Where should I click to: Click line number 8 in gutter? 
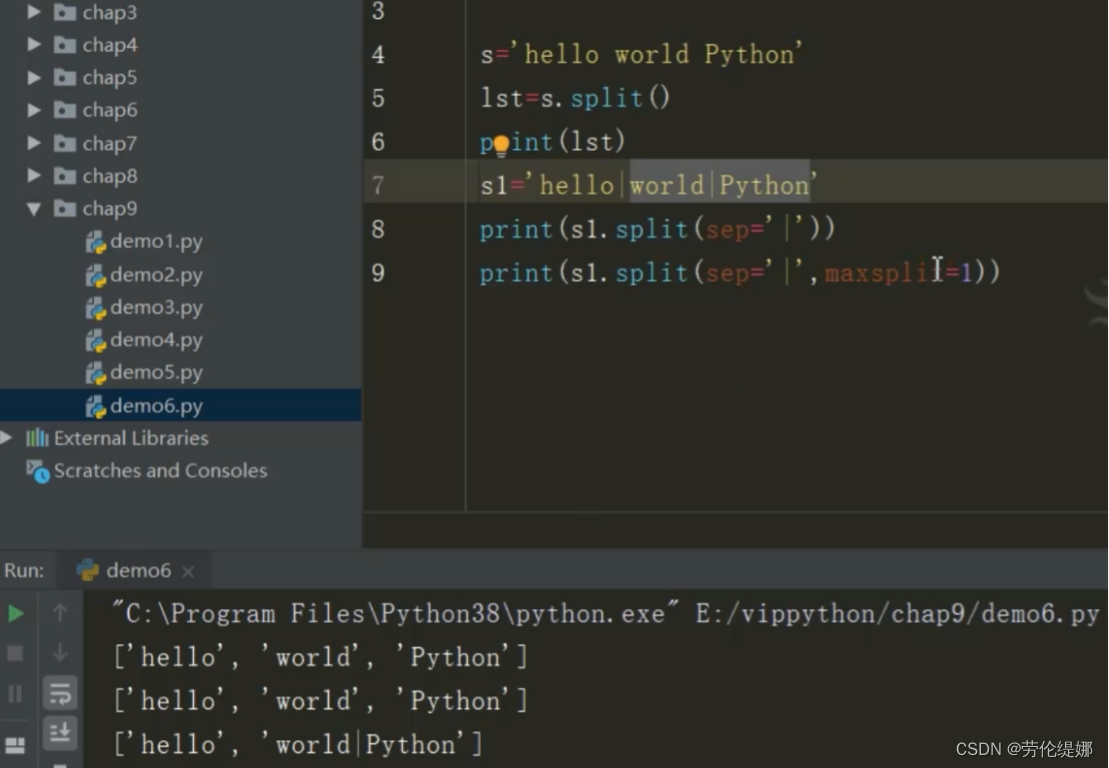378,229
